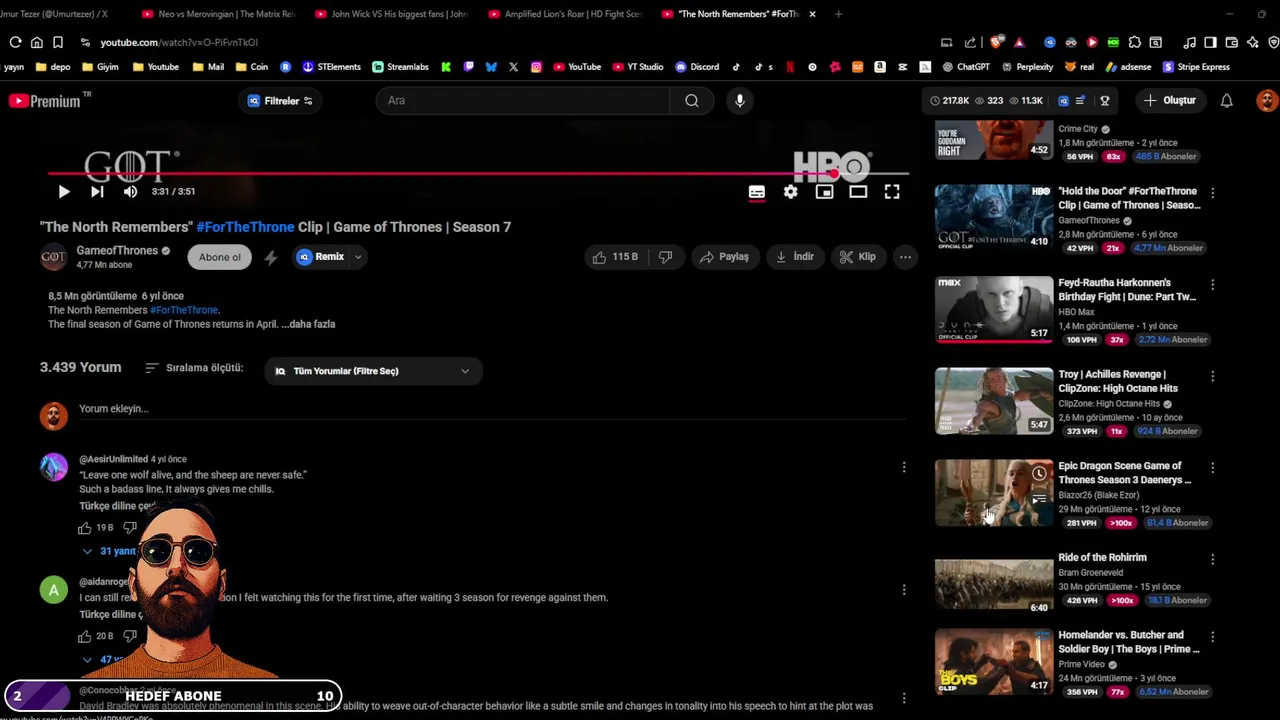
Task: Click the search magnifier button
Action: [691, 100]
